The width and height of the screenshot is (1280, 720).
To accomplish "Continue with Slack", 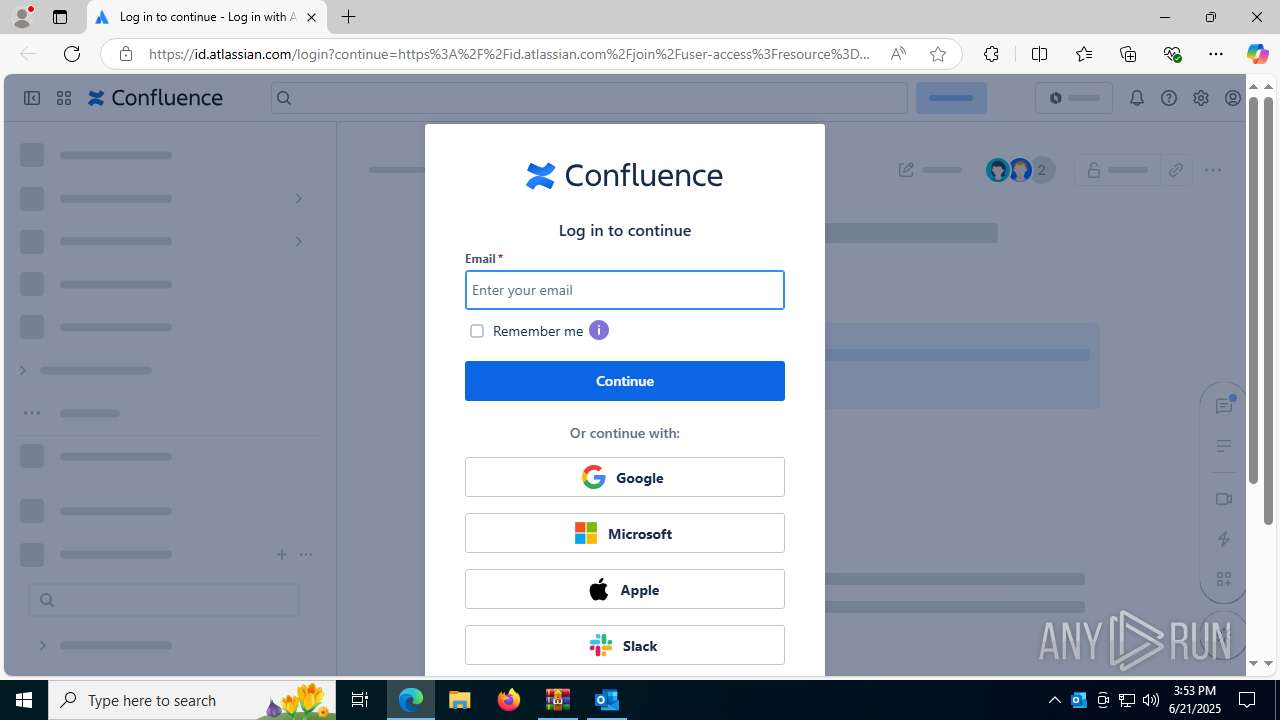I will point(624,645).
